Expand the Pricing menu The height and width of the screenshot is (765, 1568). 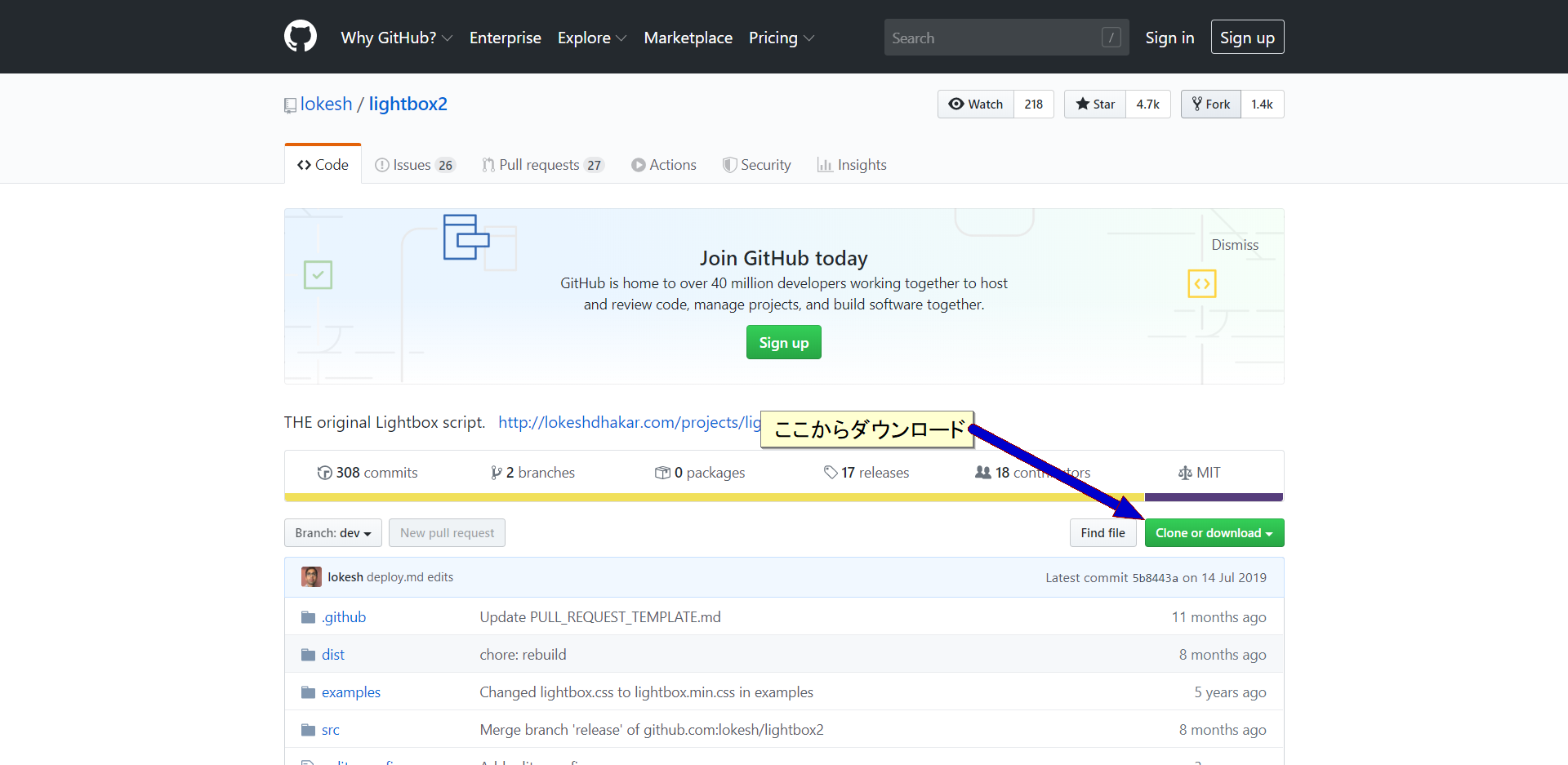pos(782,38)
